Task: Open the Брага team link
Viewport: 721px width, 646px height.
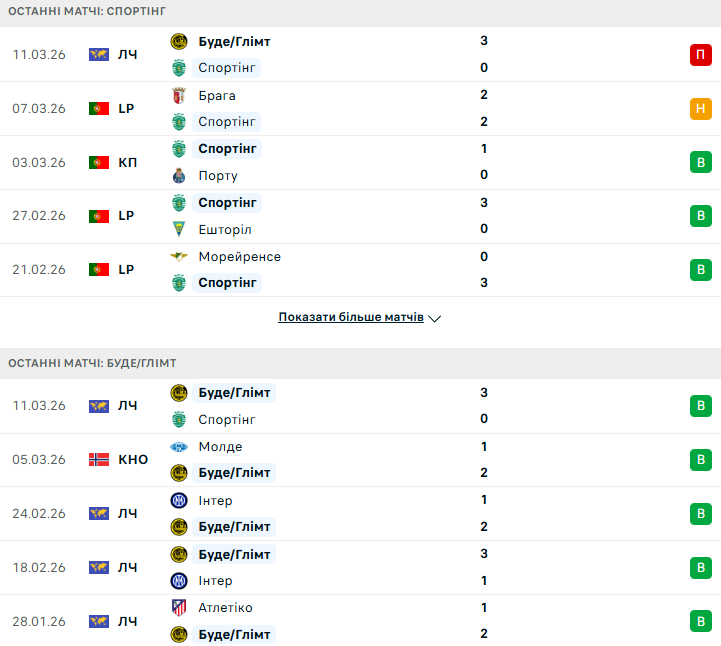Action: tap(217, 96)
